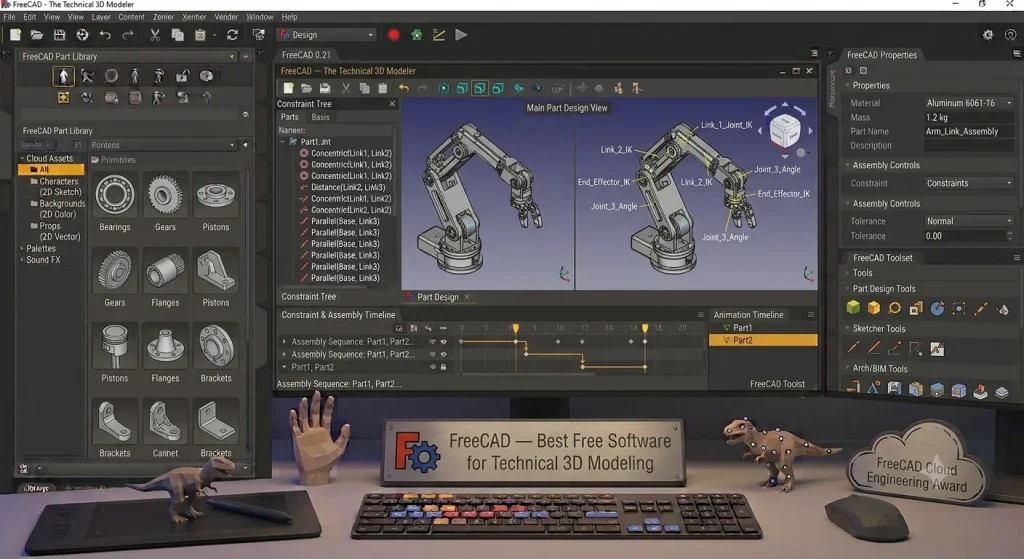Switch to the Parts tab in Constraint Tree
The image size is (1024, 559).
(289, 117)
